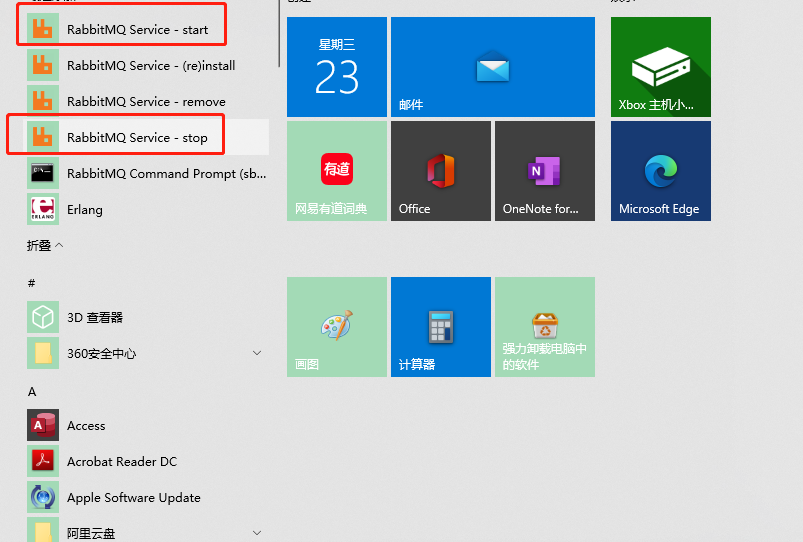Open the Acrobat Reader DC icon

[43, 461]
